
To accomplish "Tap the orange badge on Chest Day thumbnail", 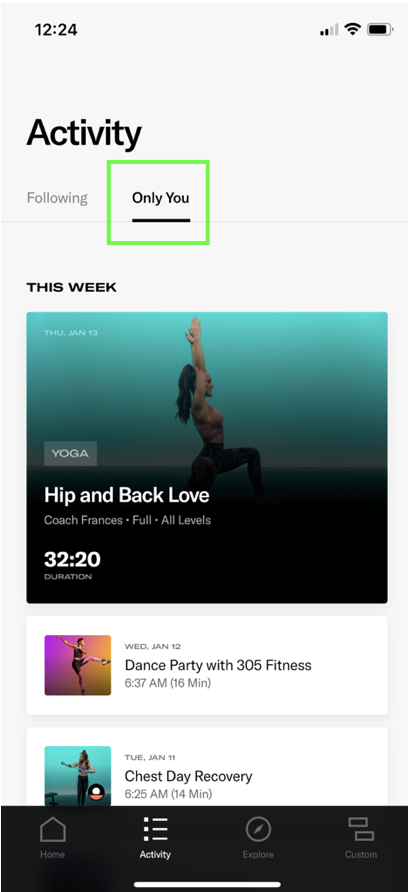I will pyautogui.click(x=96, y=792).
